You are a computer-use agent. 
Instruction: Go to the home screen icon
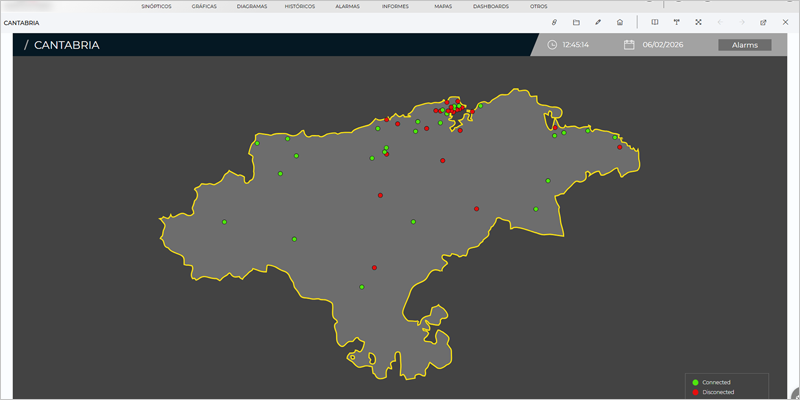click(x=620, y=22)
